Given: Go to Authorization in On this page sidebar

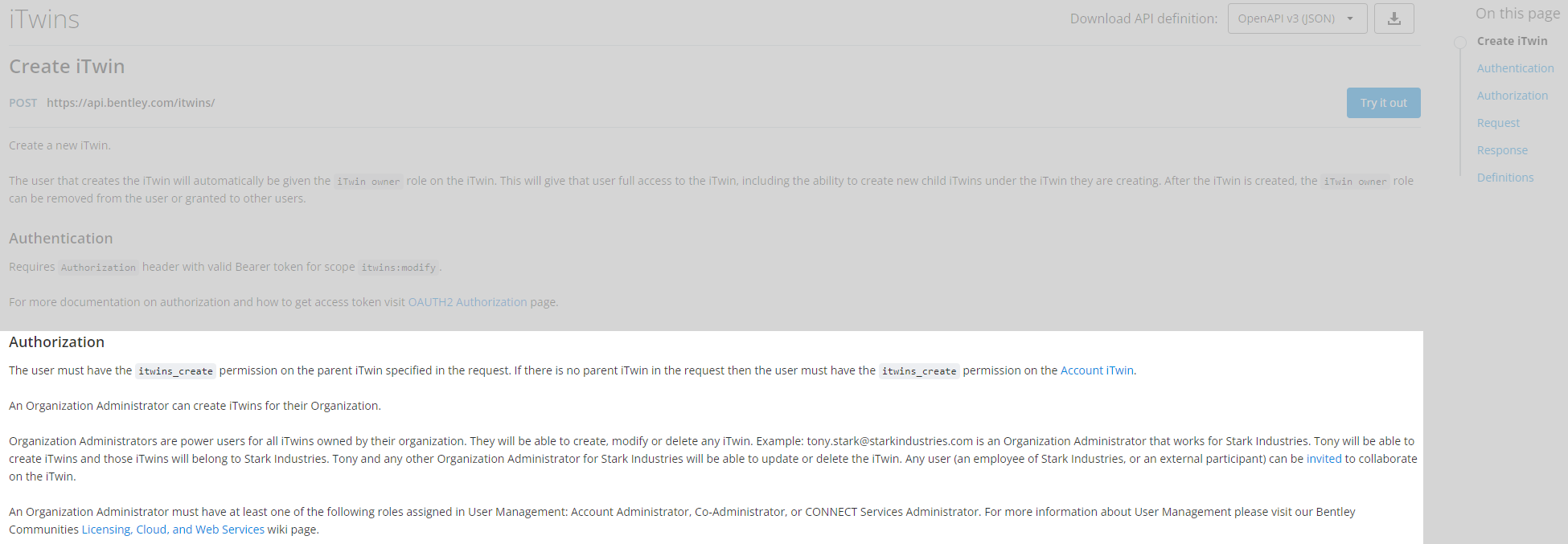Looking at the screenshot, I should [1512, 96].
